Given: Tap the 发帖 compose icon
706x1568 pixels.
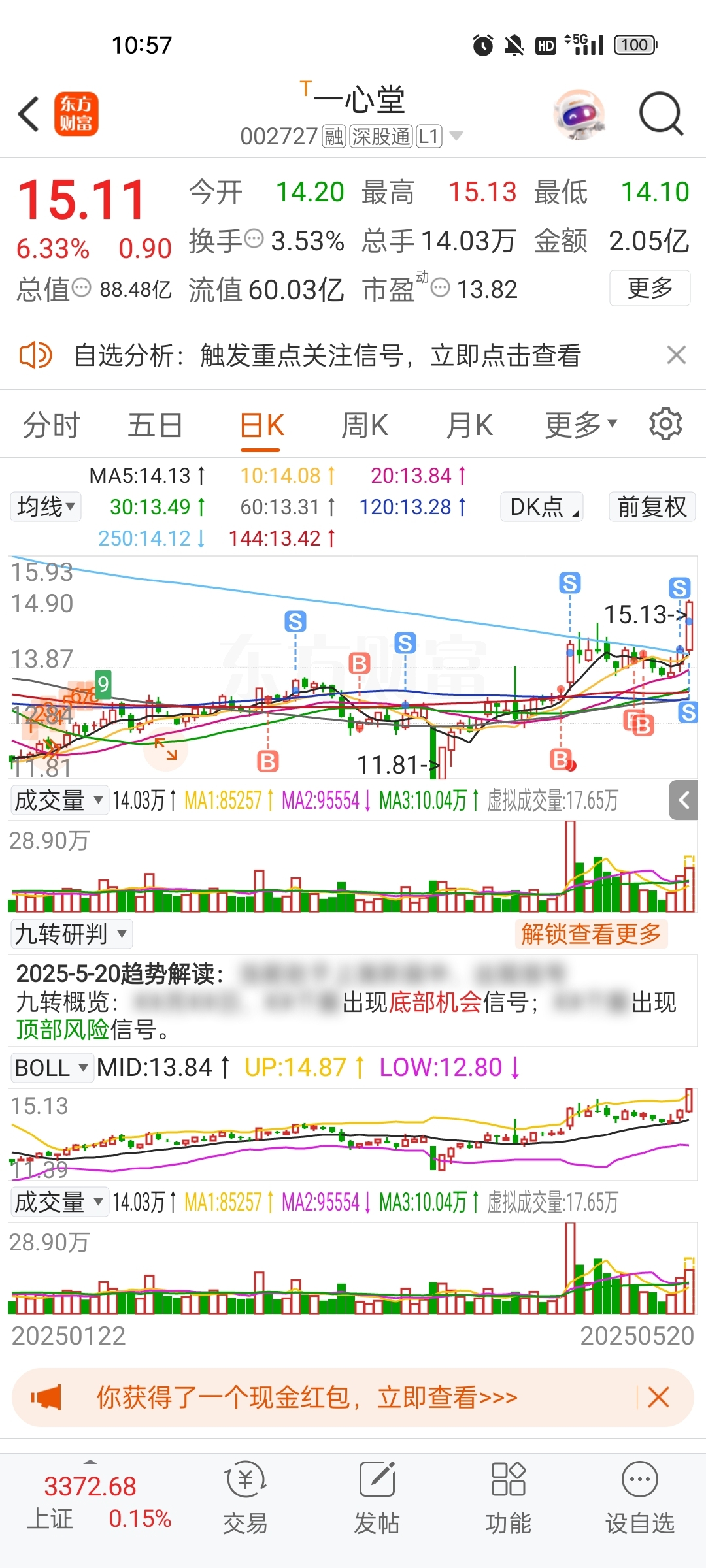Looking at the screenshot, I should pos(377,1479).
